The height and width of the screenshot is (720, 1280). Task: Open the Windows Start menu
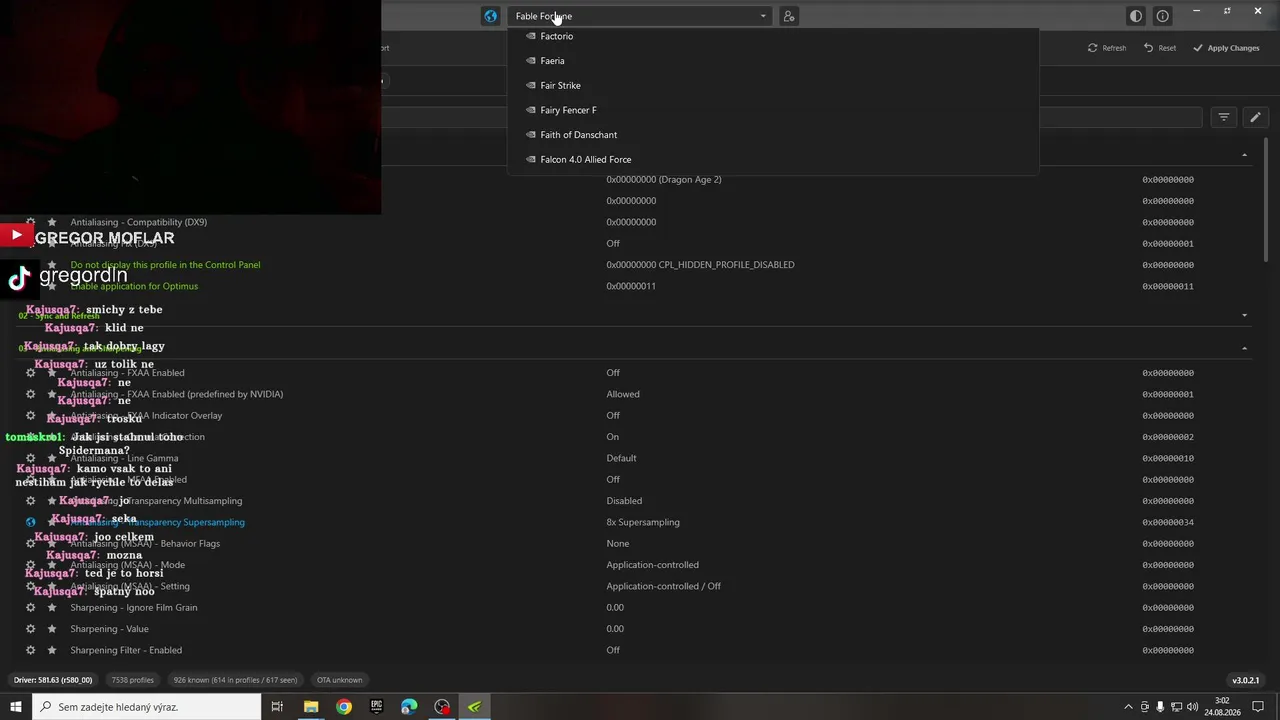[16, 707]
